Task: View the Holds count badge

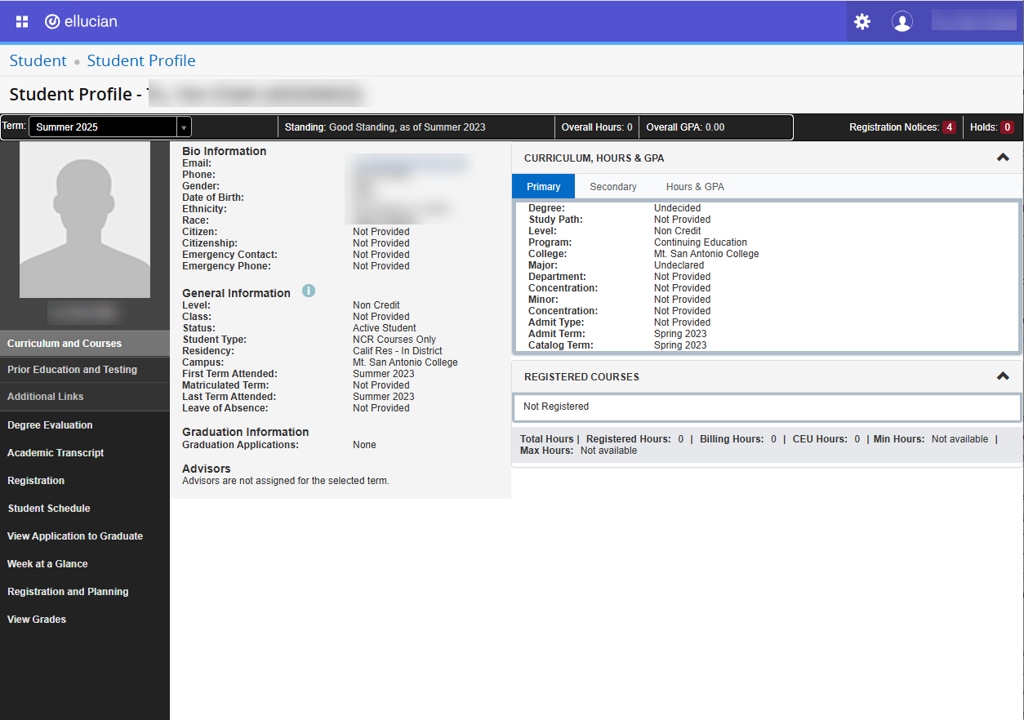Action: coord(1006,127)
